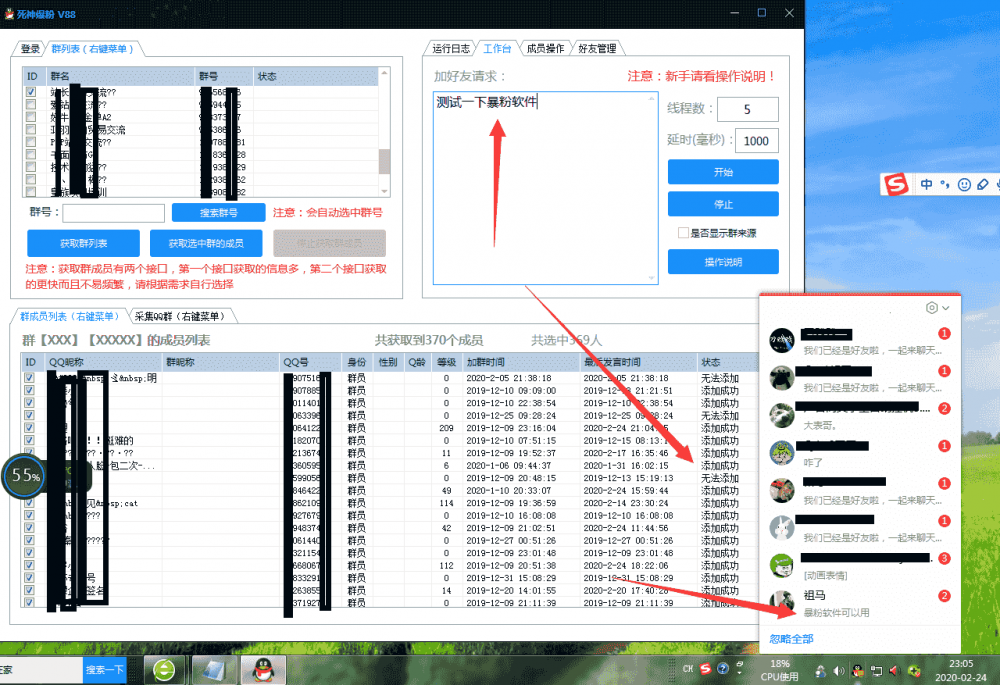1000x685 pixels.
Task: Click the avatar beside the 大表哥 message
Action: coord(781,416)
